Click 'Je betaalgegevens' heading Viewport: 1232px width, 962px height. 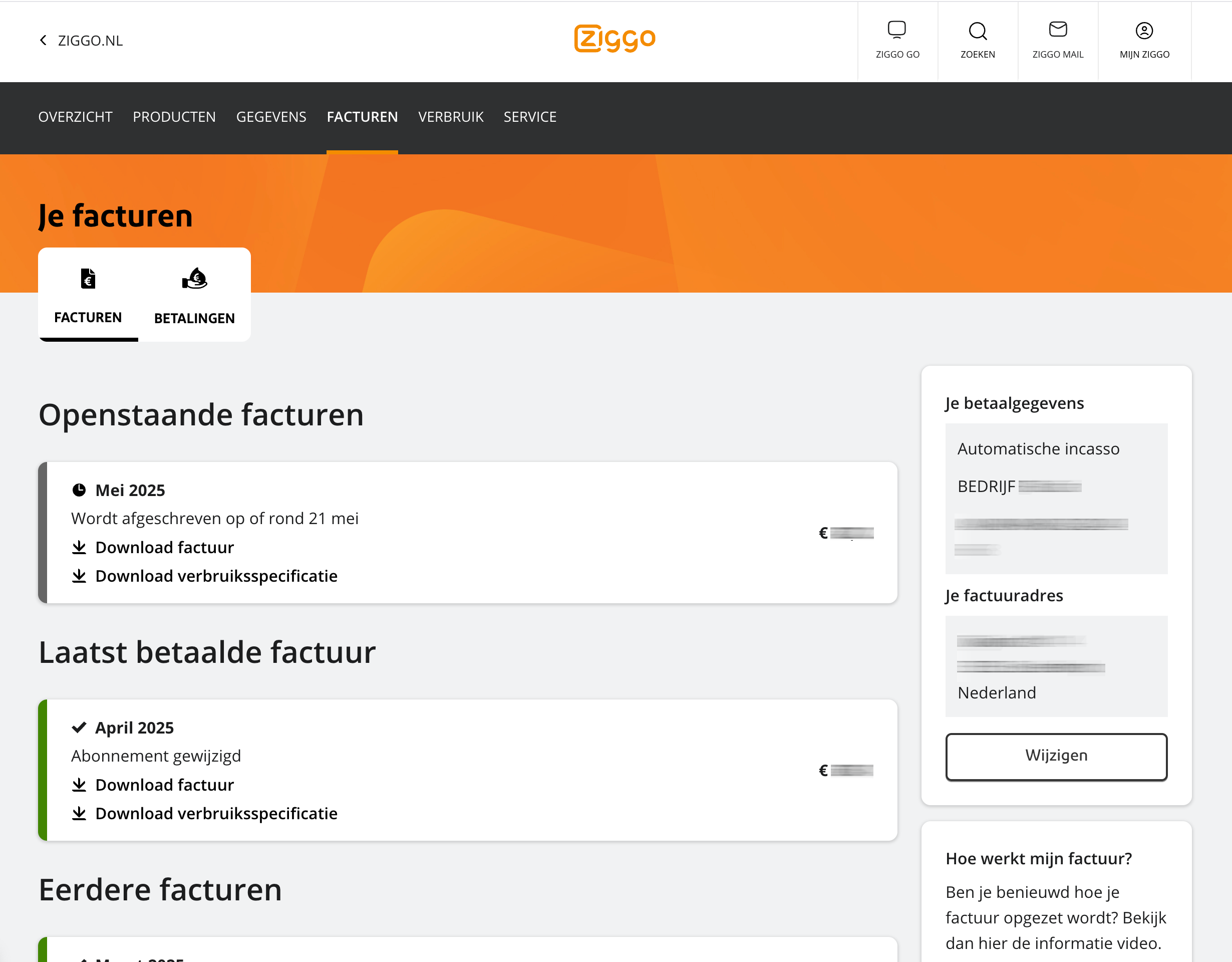click(x=1014, y=403)
